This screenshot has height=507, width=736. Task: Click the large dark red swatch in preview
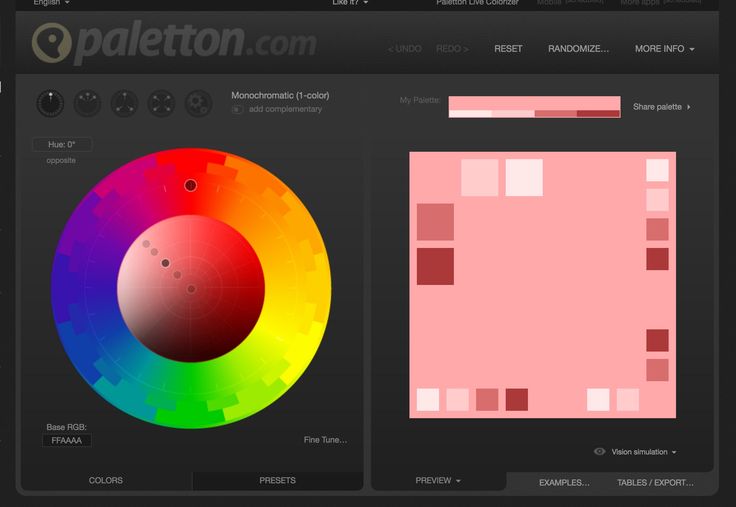435,266
